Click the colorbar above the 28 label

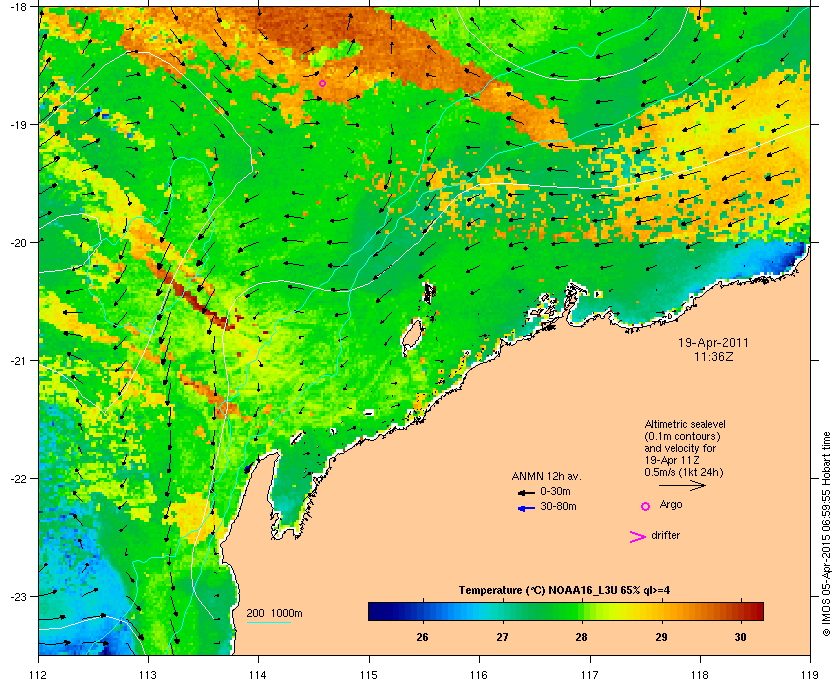(581, 611)
